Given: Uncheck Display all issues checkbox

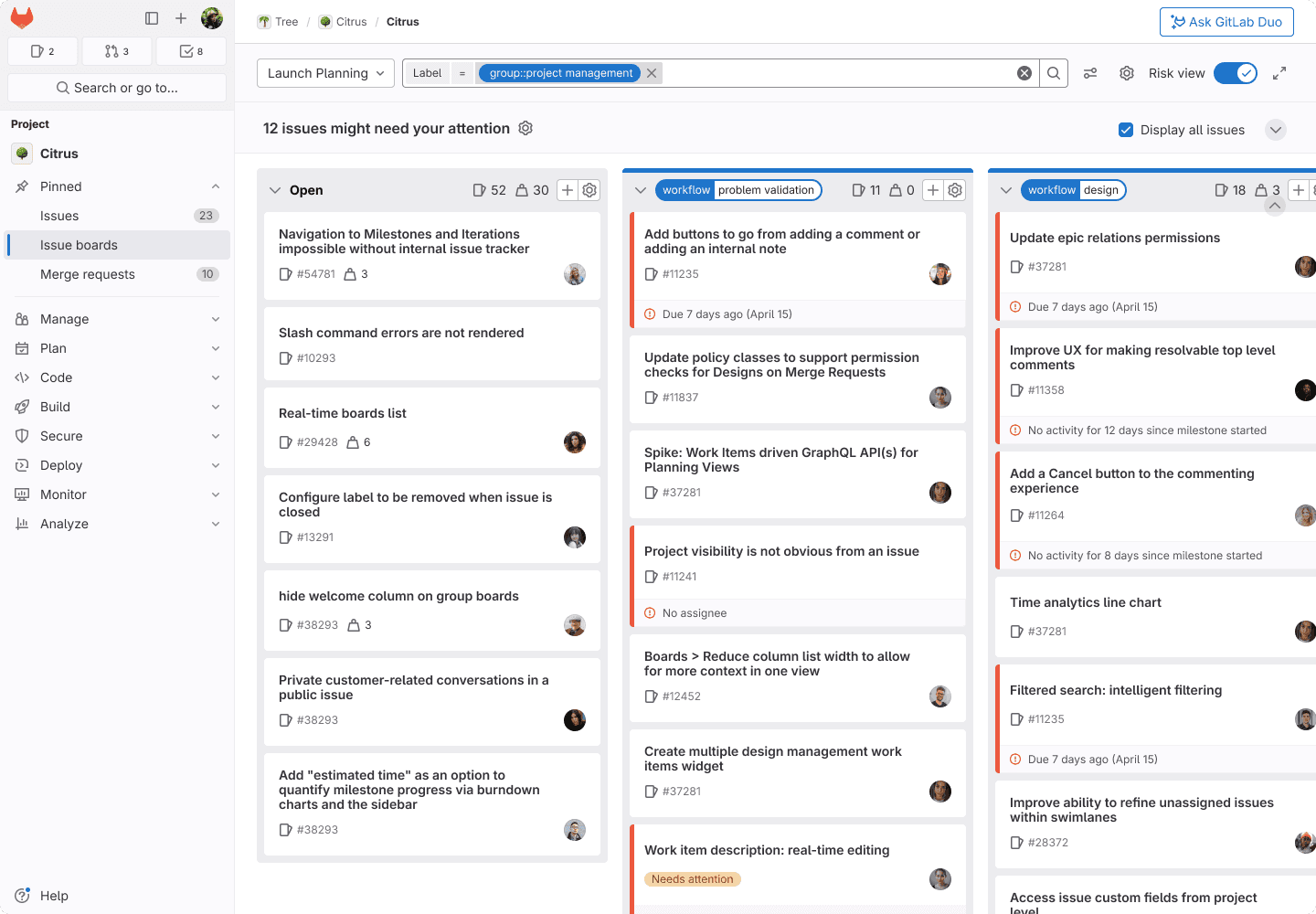Looking at the screenshot, I should click(1126, 130).
